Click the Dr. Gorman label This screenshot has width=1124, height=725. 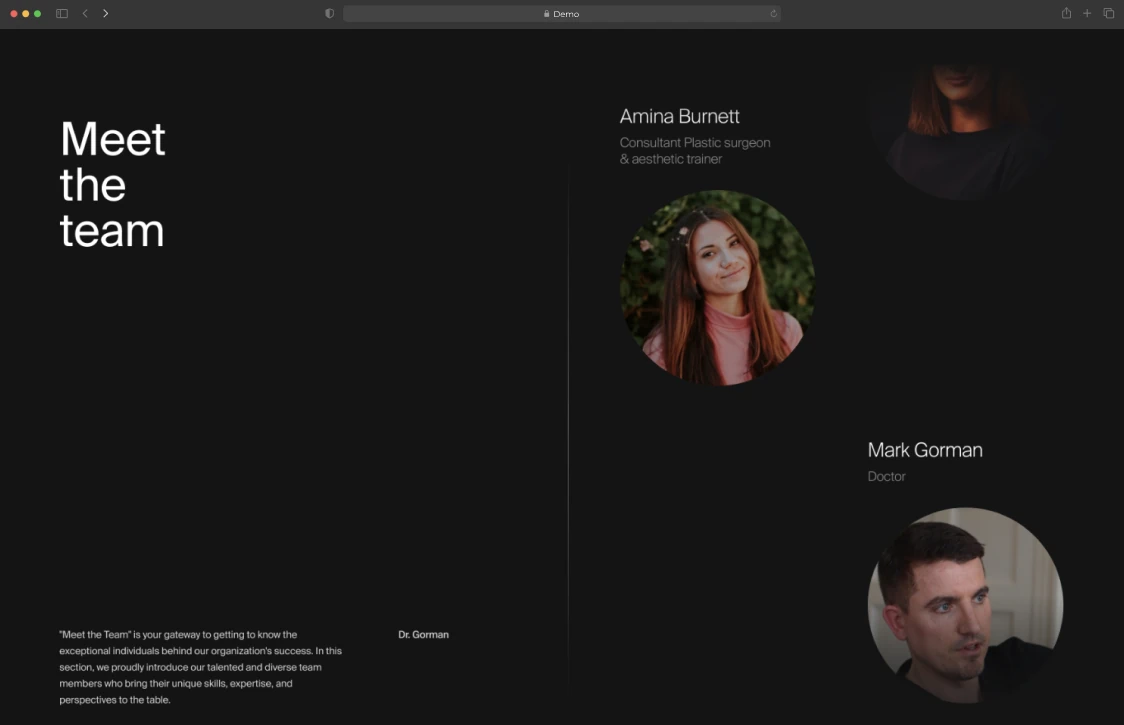(x=424, y=635)
